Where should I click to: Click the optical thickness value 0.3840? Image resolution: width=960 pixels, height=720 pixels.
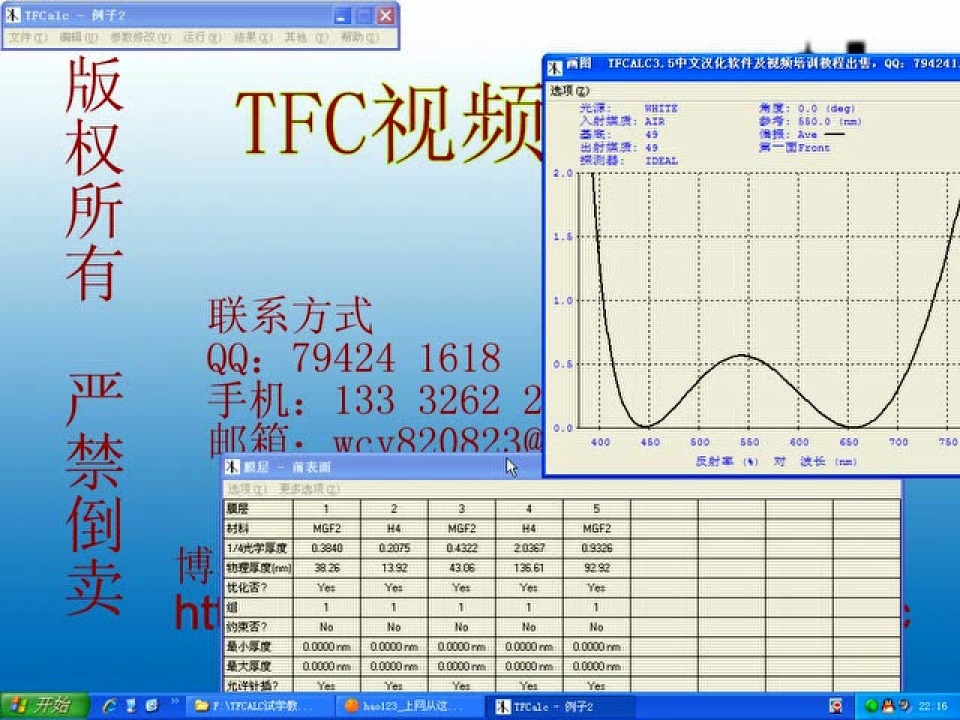(x=327, y=548)
